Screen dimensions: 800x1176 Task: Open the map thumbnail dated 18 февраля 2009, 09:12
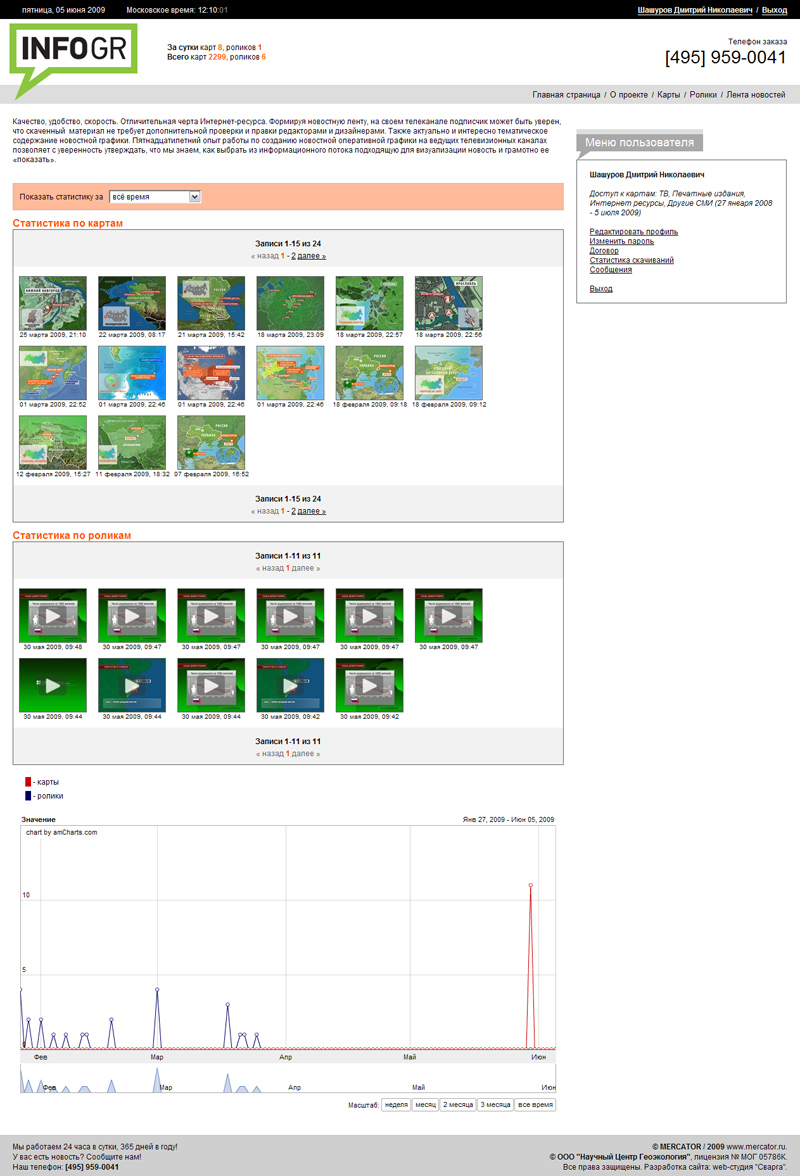448,373
